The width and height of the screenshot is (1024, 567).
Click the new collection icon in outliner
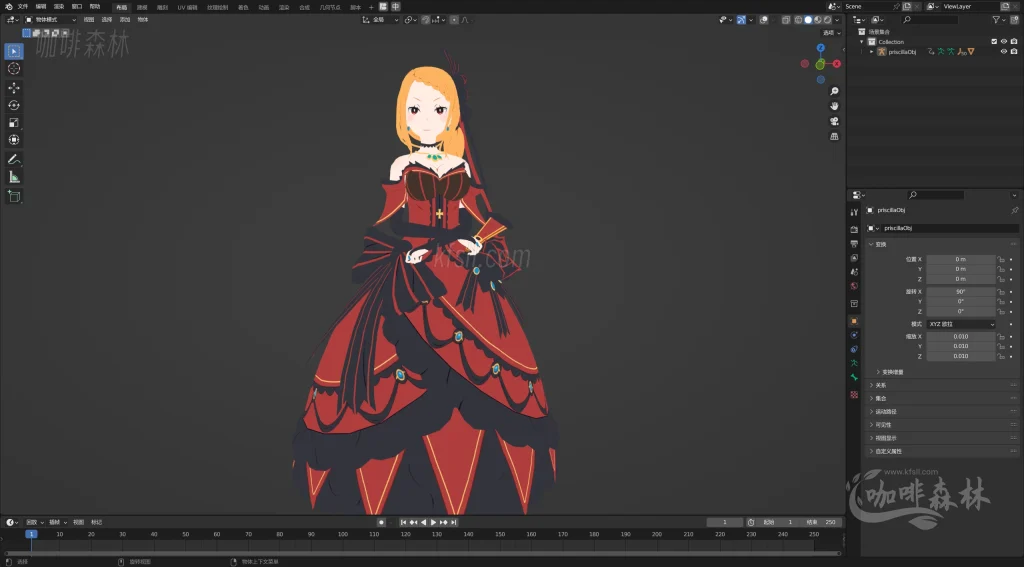(x=1014, y=20)
